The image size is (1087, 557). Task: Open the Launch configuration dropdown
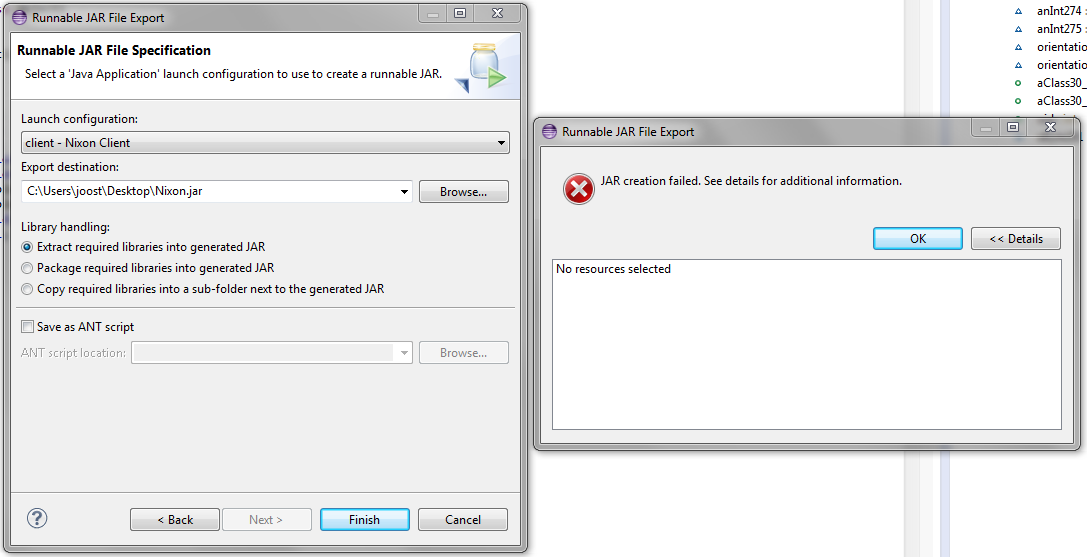click(x=266, y=143)
